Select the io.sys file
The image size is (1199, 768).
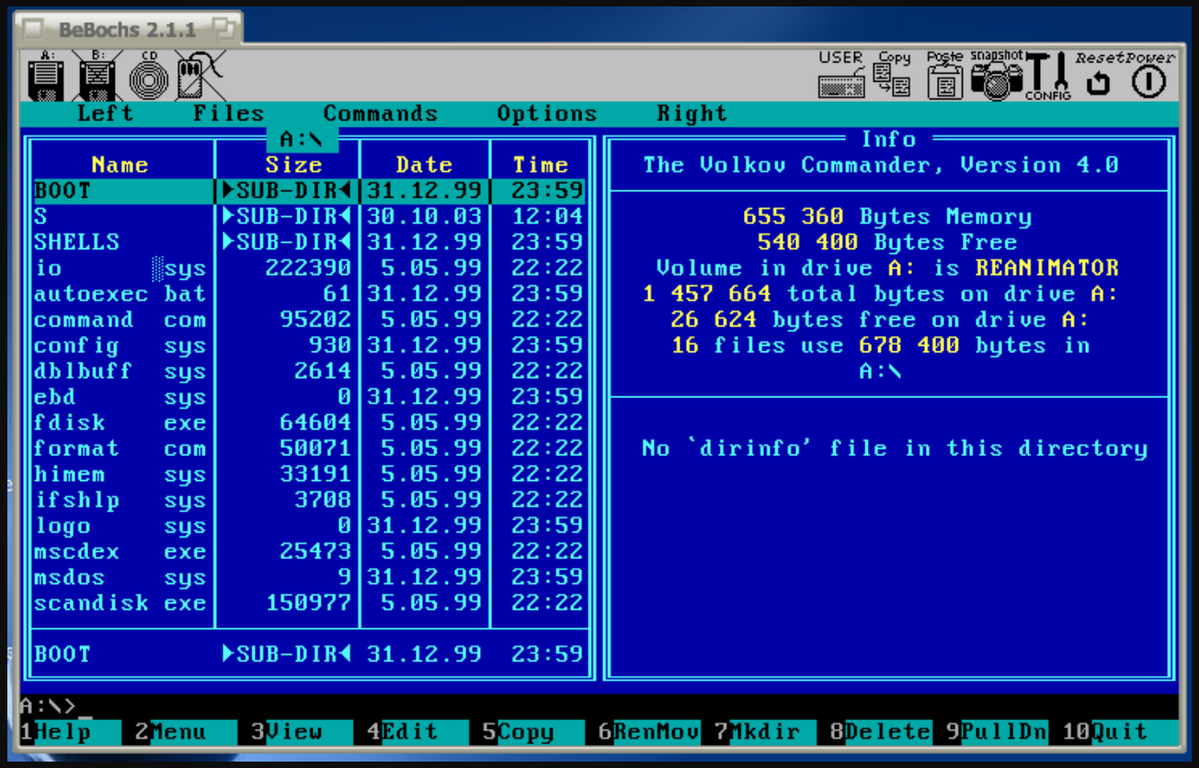click(310, 268)
